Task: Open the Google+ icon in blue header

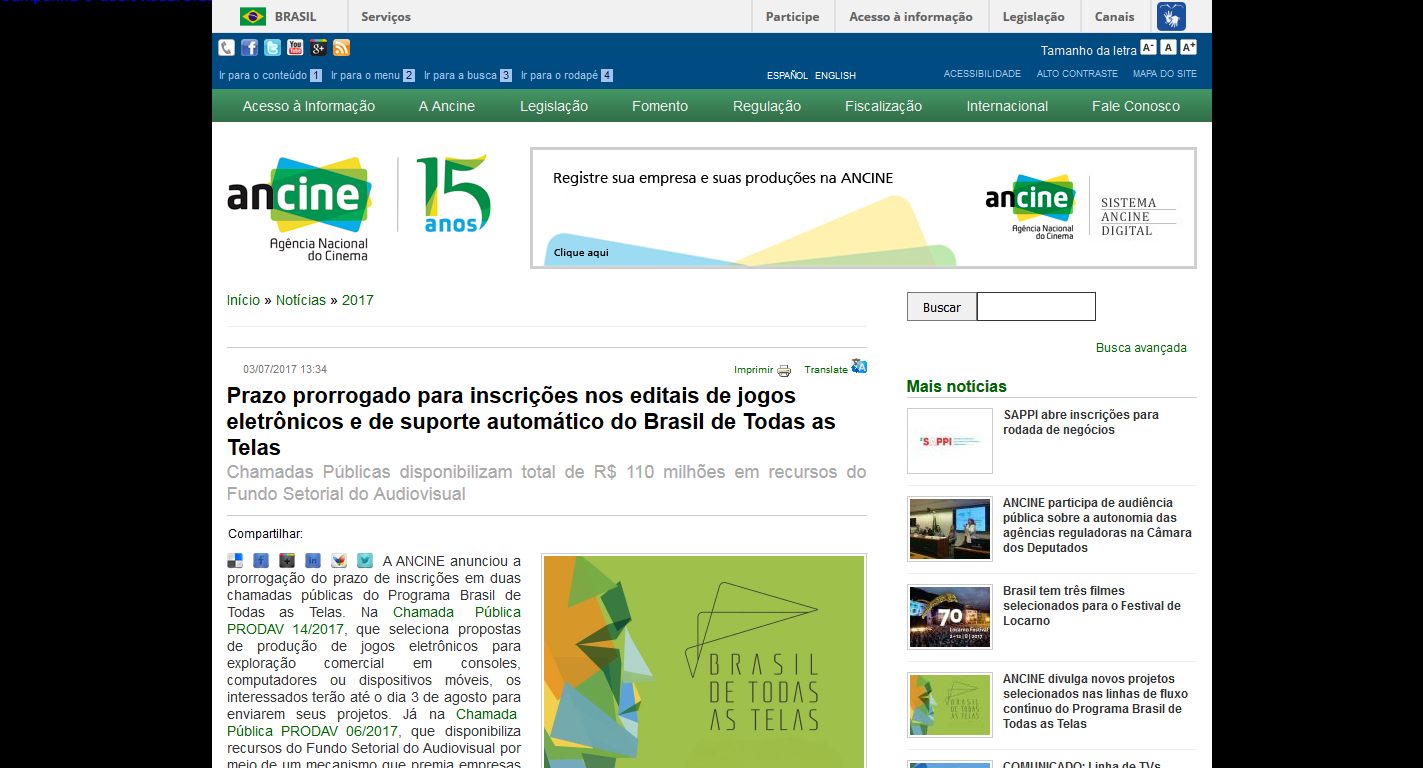Action: pos(318,47)
